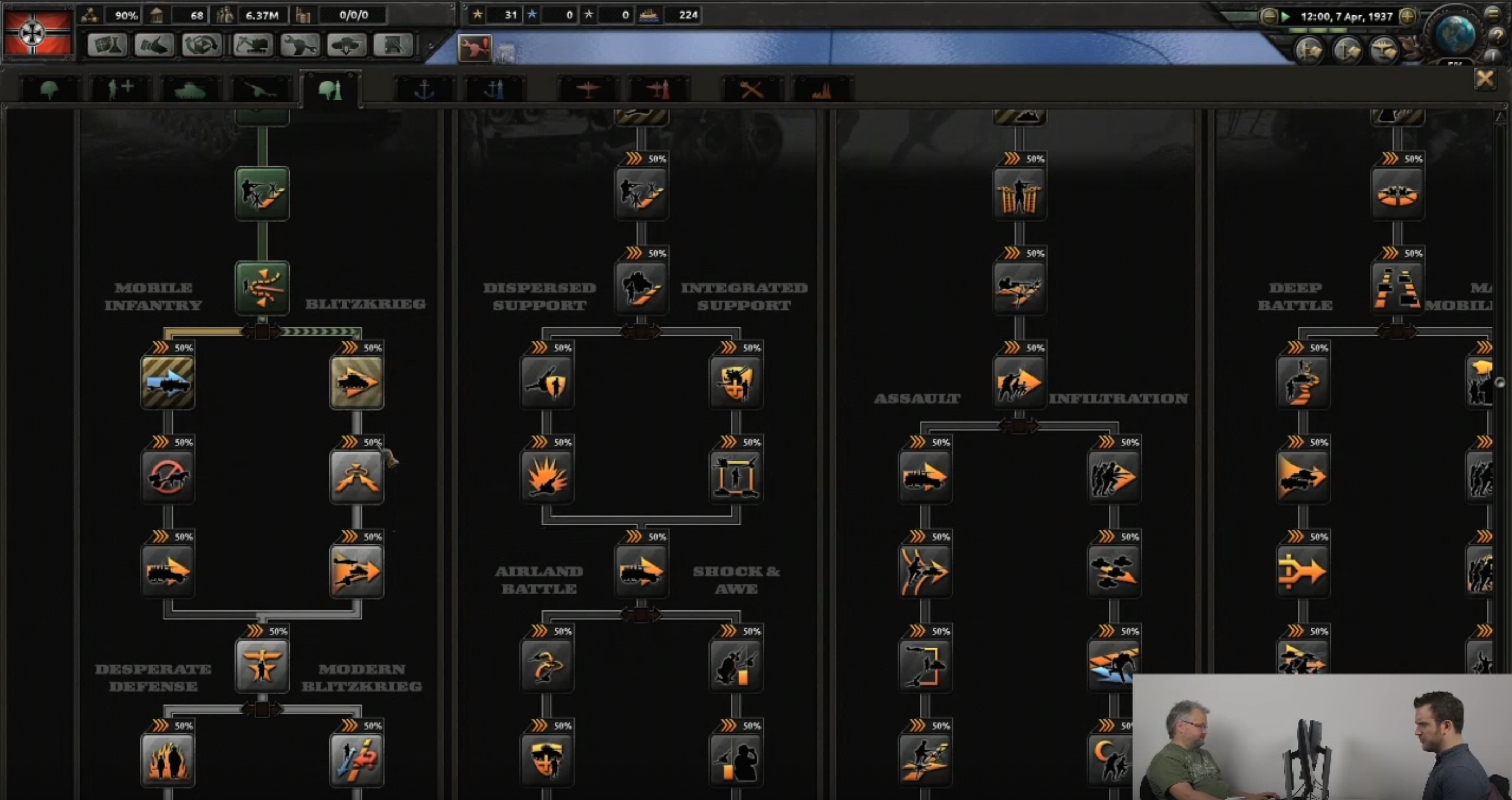Click the German flag to open politics
Screen dimensions: 1512x800
tap(38, 34)
